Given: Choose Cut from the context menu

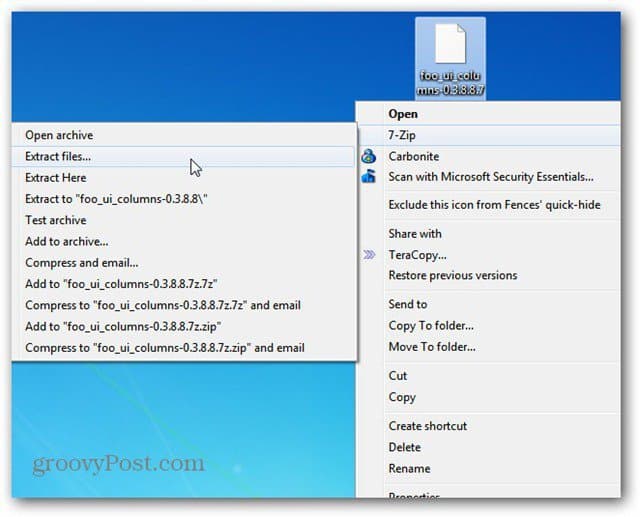Looking at the screenshot, I should (x=489, y=376).
